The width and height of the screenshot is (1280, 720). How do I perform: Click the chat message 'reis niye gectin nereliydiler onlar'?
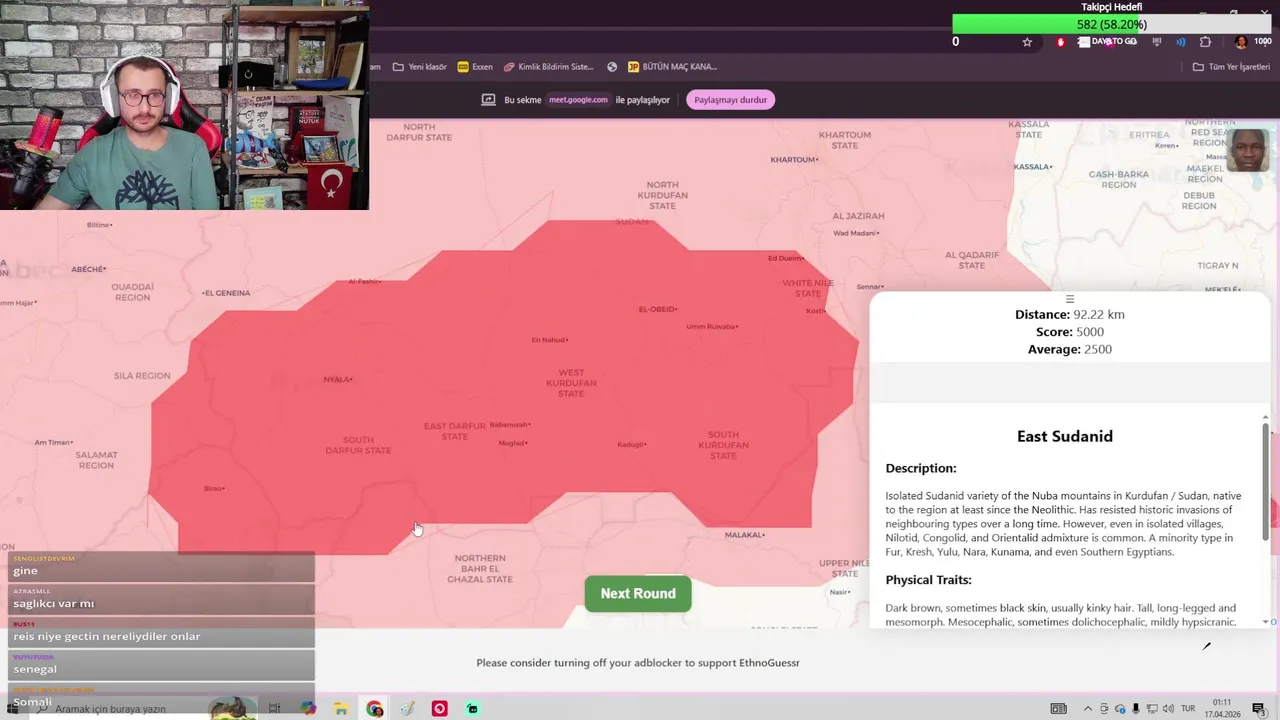[x=107, y=636]
